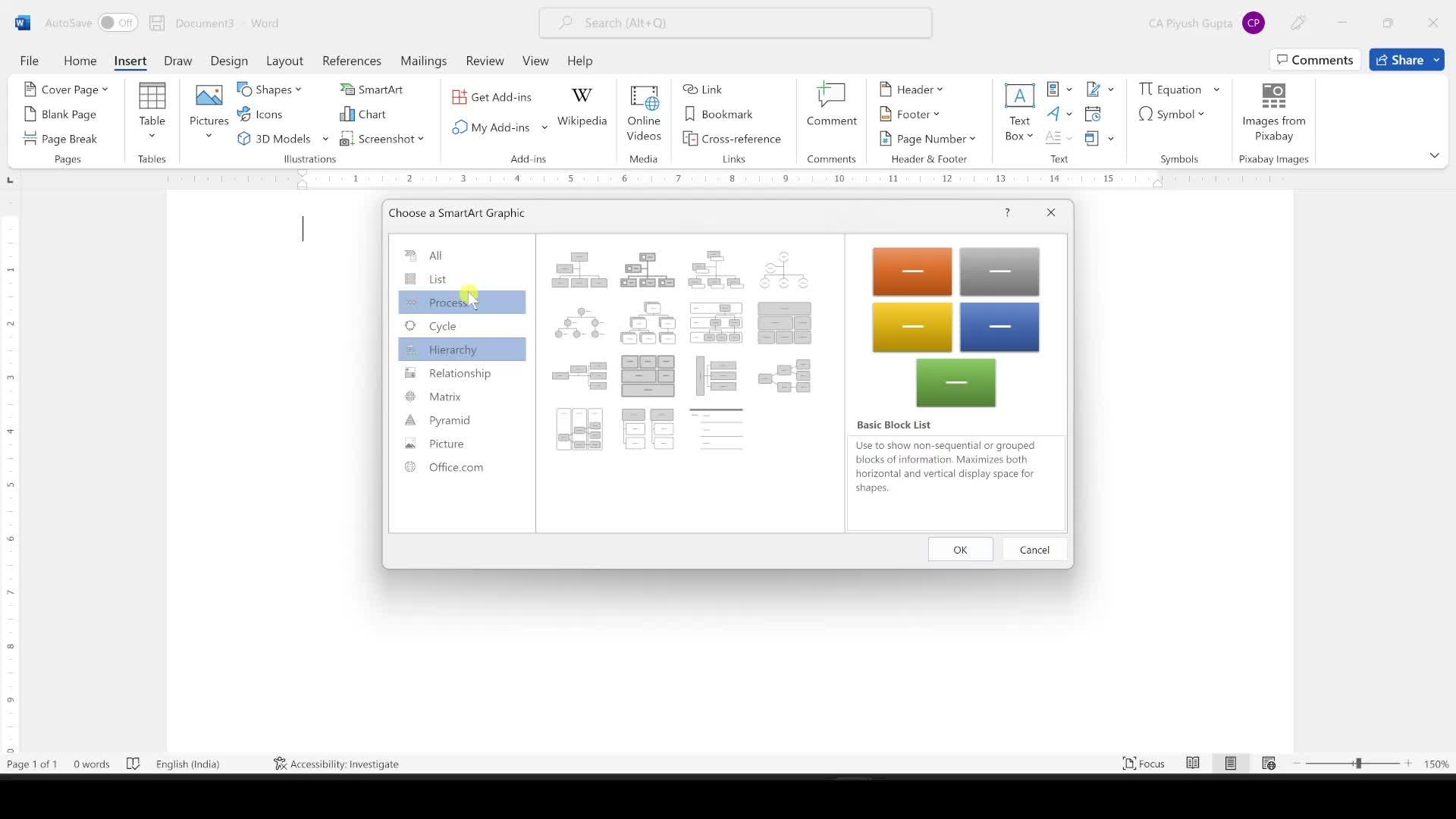This screenshot has width=1456, height=819.
Task: Expand 3D Models dropdown arrow
Action: (325, 139)
